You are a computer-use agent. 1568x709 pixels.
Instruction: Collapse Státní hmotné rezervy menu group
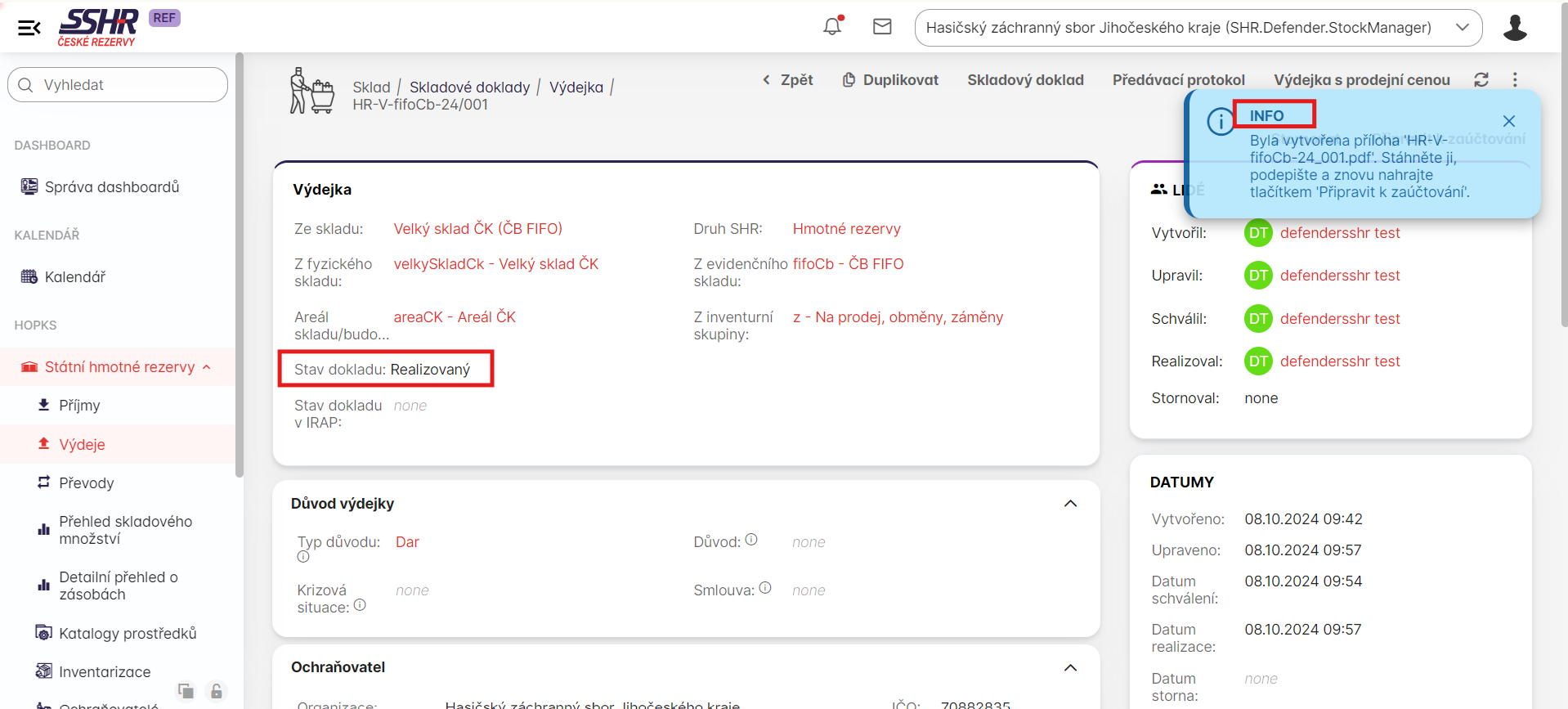pos(207,367)
